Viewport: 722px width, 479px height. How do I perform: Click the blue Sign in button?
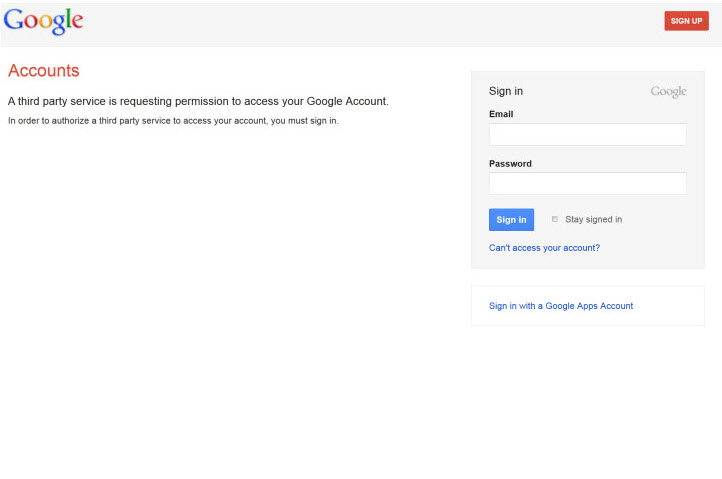511,220
